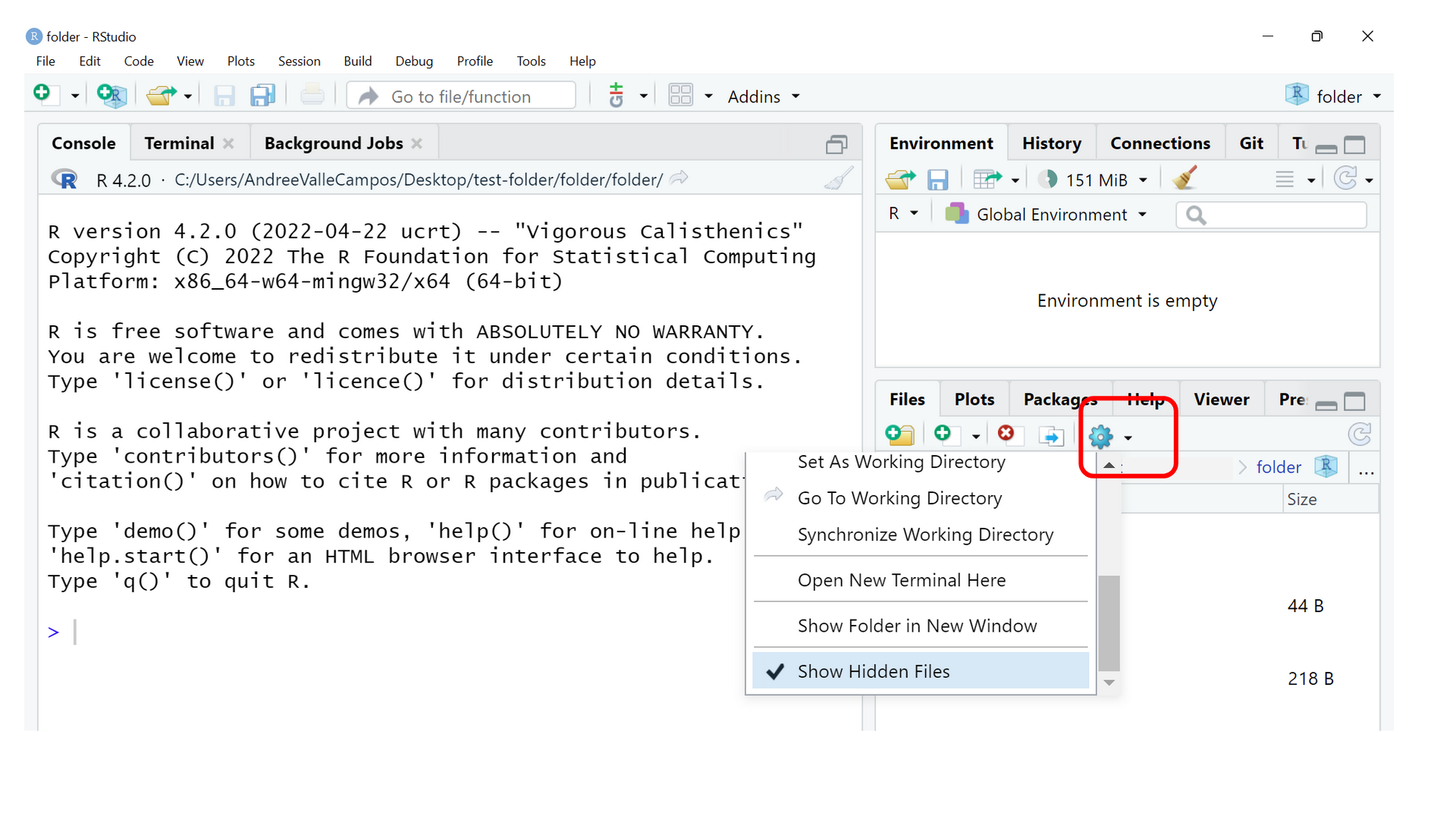1456x819 pixels.
Task: Click the New Folder icon in Files pane
Action: pyautogui.click(x=900, y=435)
